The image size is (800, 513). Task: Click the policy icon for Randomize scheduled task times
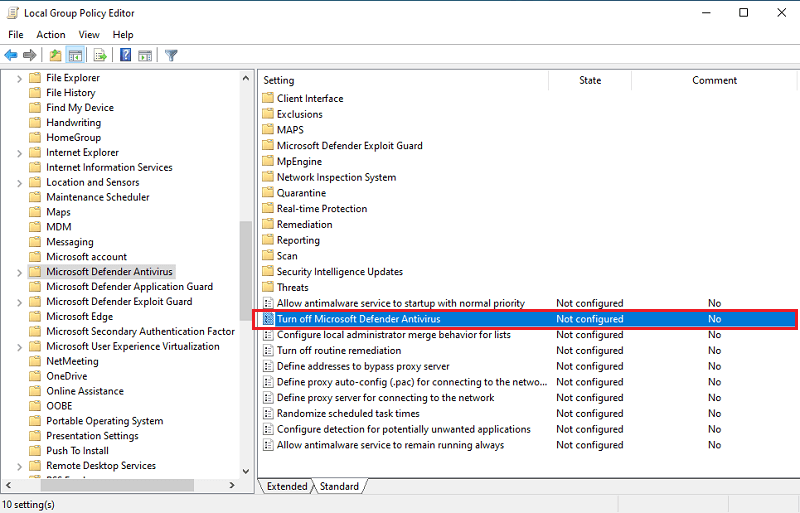pyautogui.click(x=268, y=413)
